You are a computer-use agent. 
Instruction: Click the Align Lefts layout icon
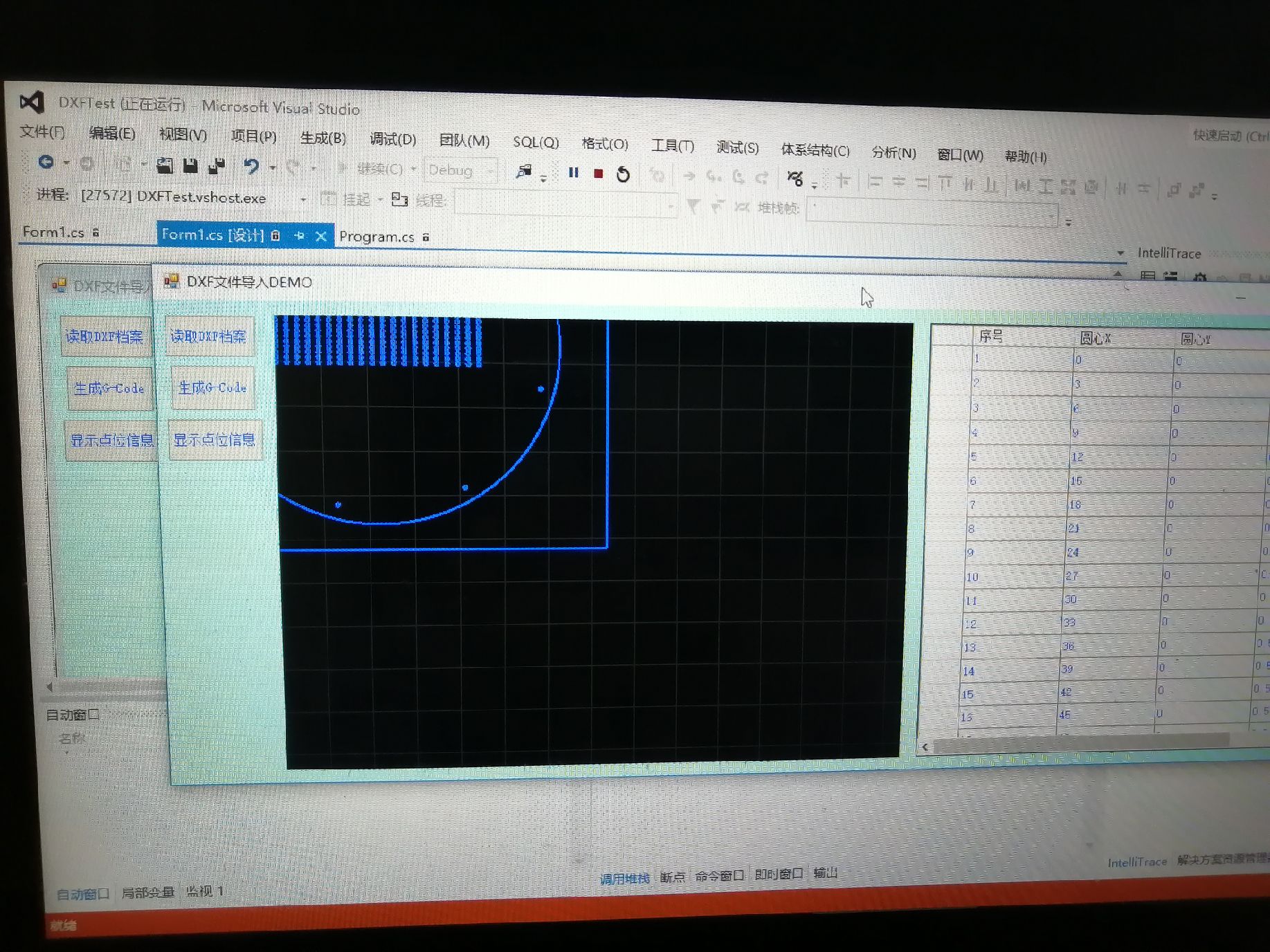875,182
